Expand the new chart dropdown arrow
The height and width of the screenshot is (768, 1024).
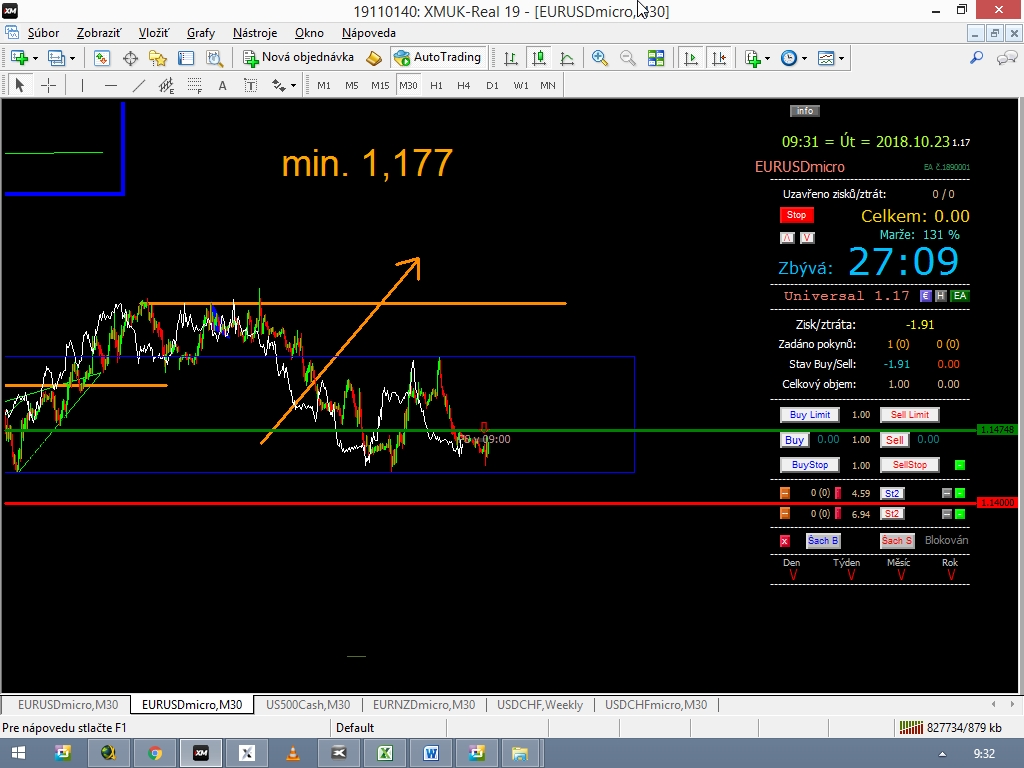click(35, 58)
